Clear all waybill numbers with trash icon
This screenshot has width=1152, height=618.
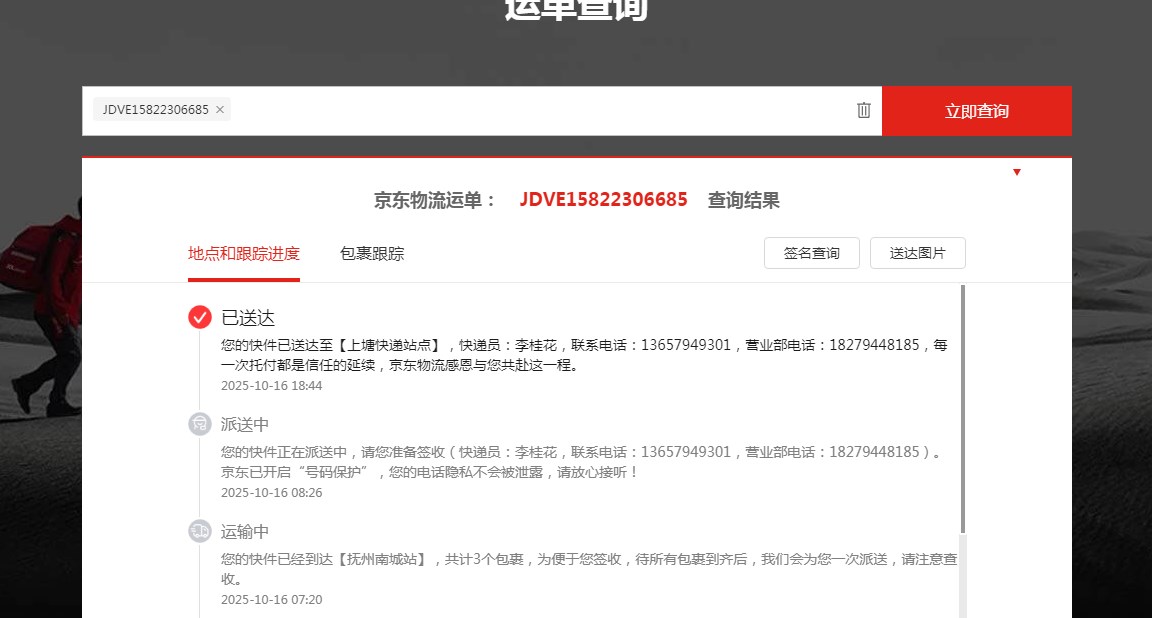[x=864, y=110]
